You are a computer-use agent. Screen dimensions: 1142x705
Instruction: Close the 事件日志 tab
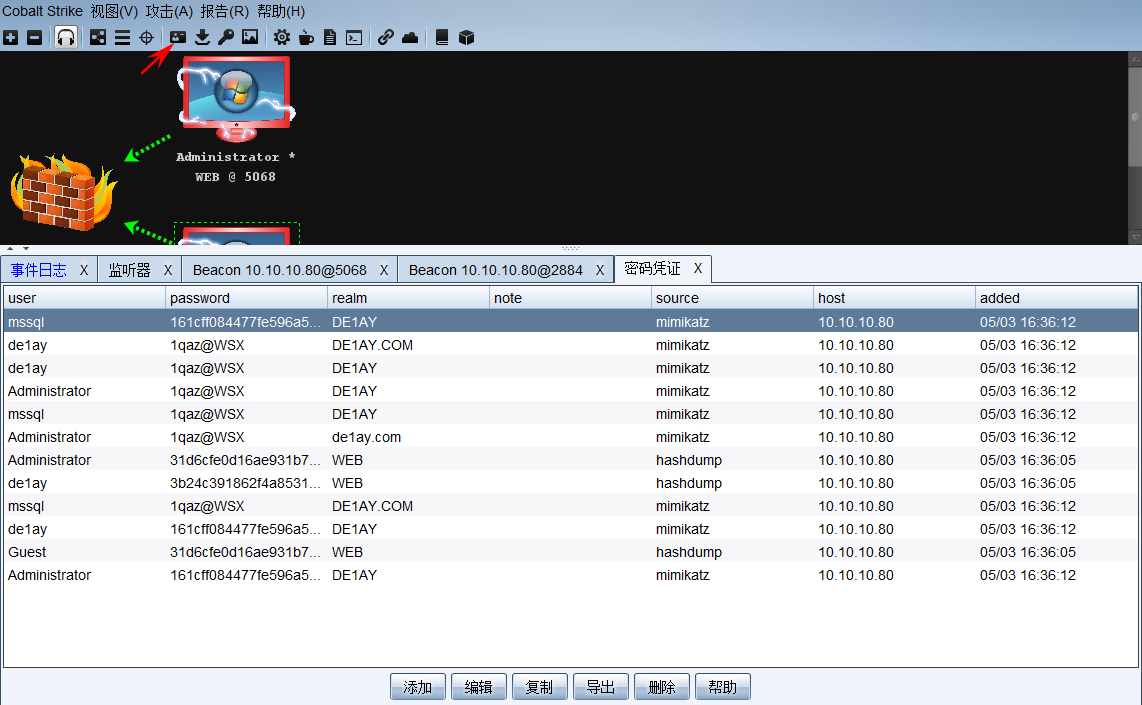[x=84, y=270]
